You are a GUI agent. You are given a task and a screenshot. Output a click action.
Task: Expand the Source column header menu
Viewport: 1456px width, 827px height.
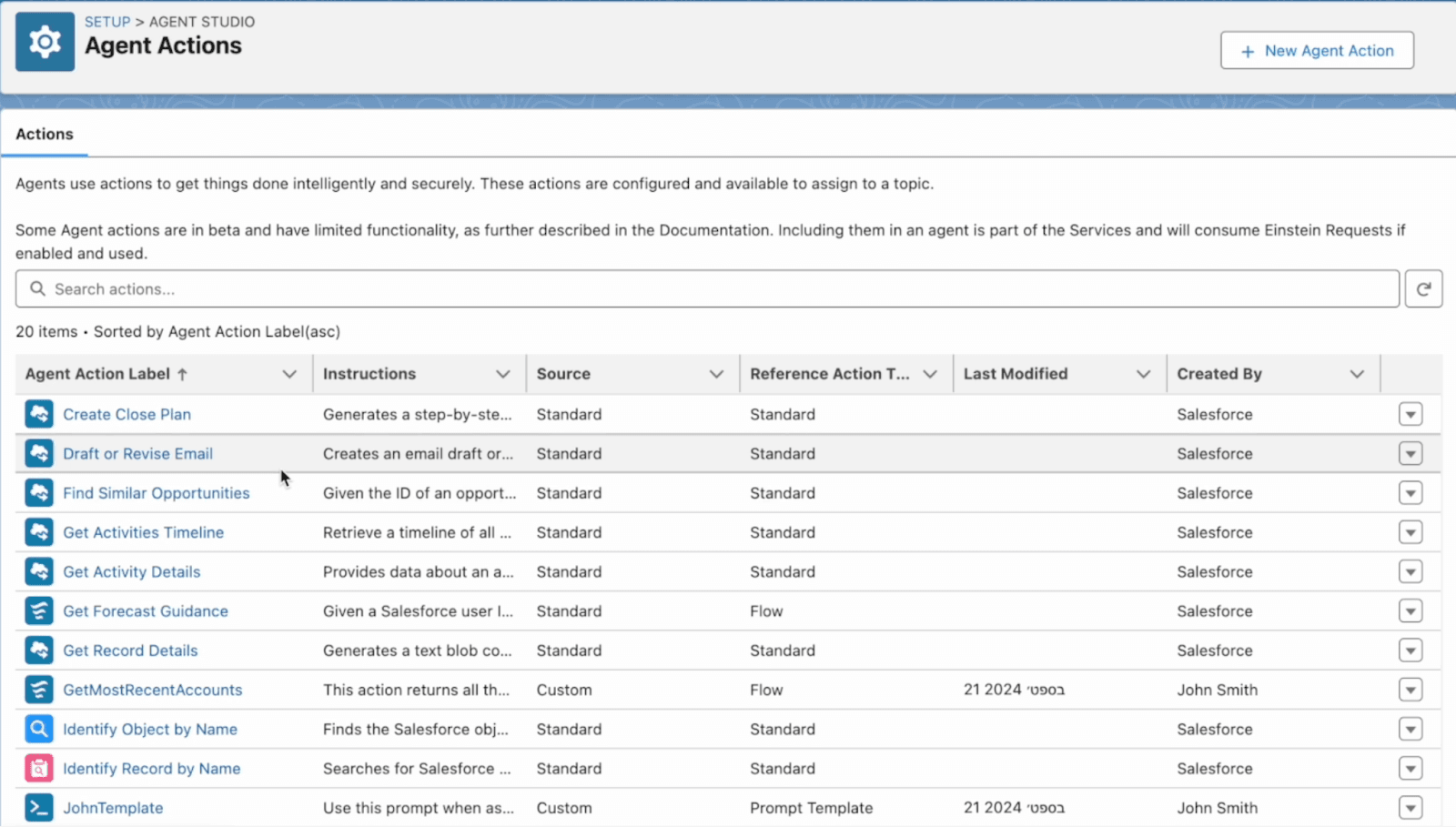(x=716, y=374)
